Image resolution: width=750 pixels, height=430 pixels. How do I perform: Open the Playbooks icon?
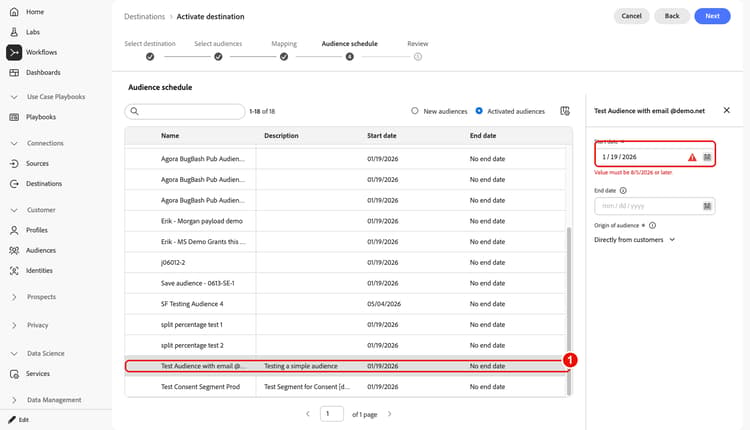click(14, 117)
